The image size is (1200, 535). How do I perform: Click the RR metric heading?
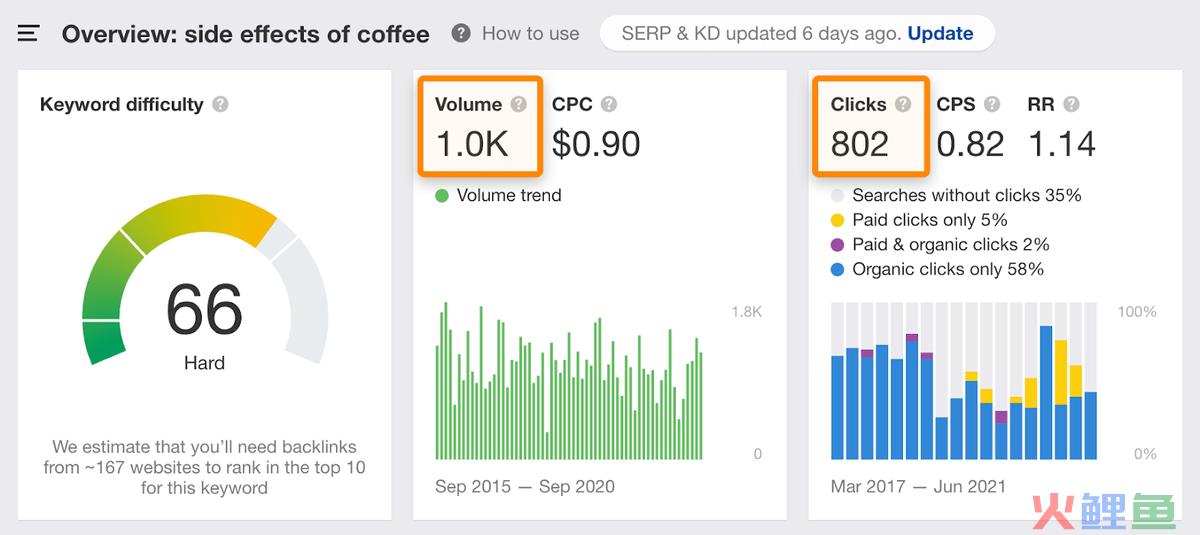(1040, 104)
